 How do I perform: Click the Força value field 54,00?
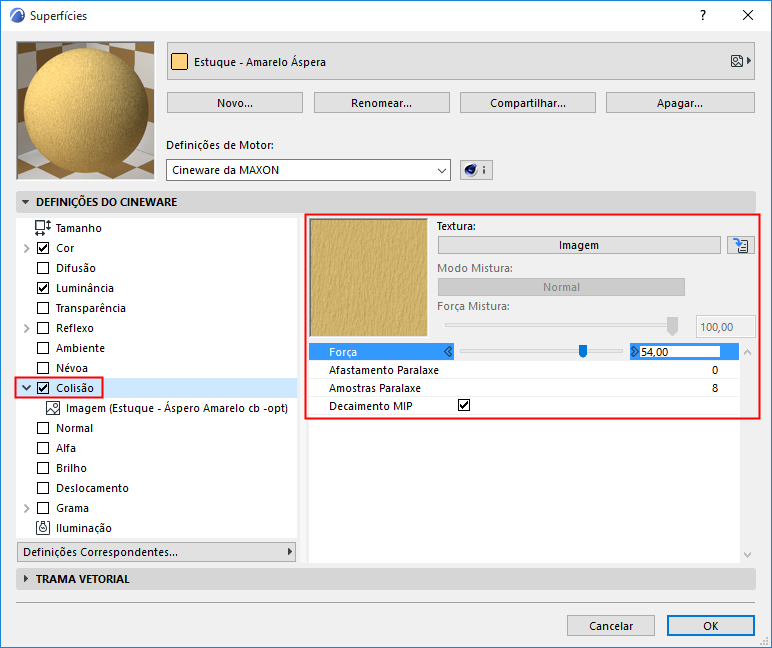pyautogui.click(x=680, y=352)
